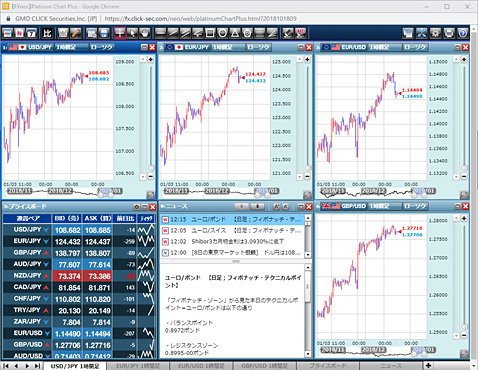This screenshot has width=478, height=370.
Task: Click the NZD/JPY BID price 73.374
Action: tap(68, 276)
